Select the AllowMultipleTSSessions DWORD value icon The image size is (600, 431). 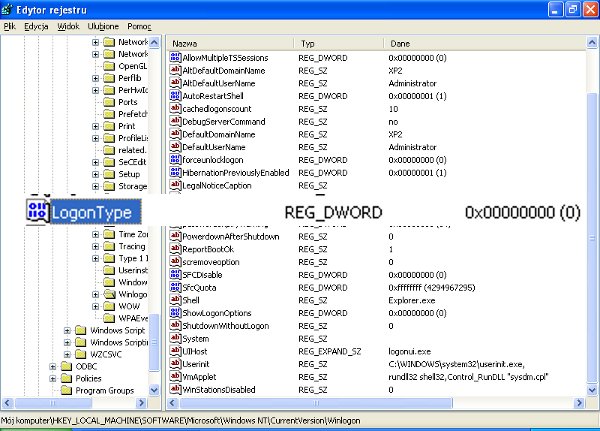pos(175,57)
